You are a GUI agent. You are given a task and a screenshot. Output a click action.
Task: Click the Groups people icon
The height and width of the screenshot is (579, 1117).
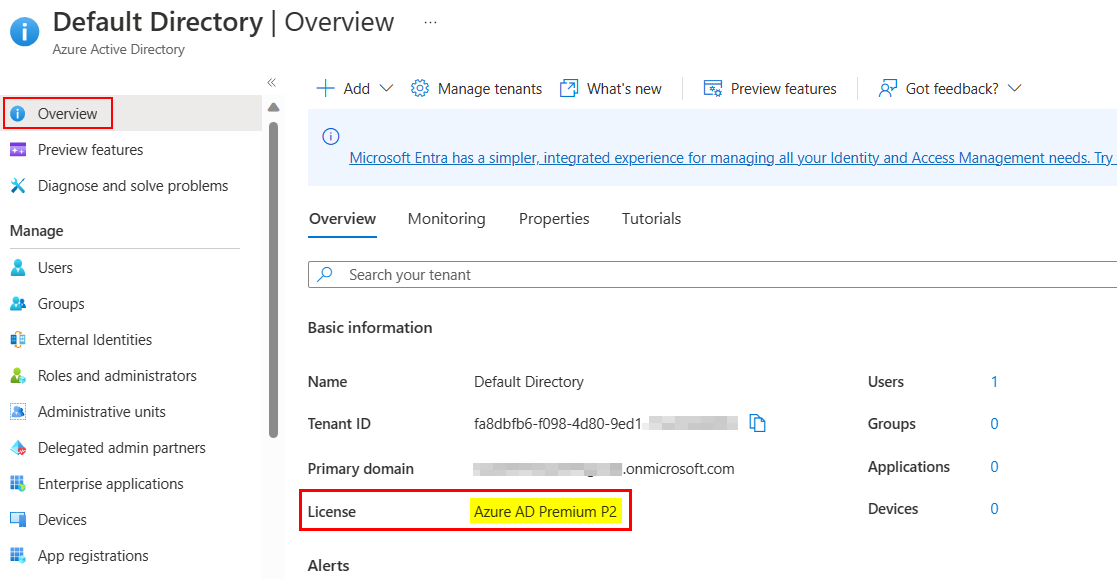click(18, 304)
